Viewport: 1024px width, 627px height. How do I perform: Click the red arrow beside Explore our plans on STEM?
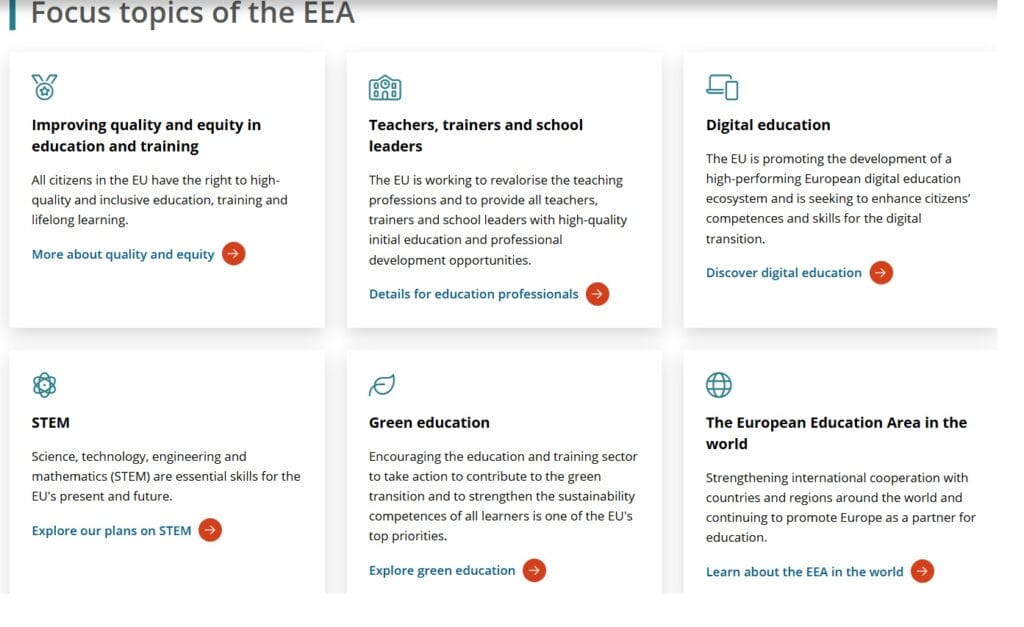210,530
